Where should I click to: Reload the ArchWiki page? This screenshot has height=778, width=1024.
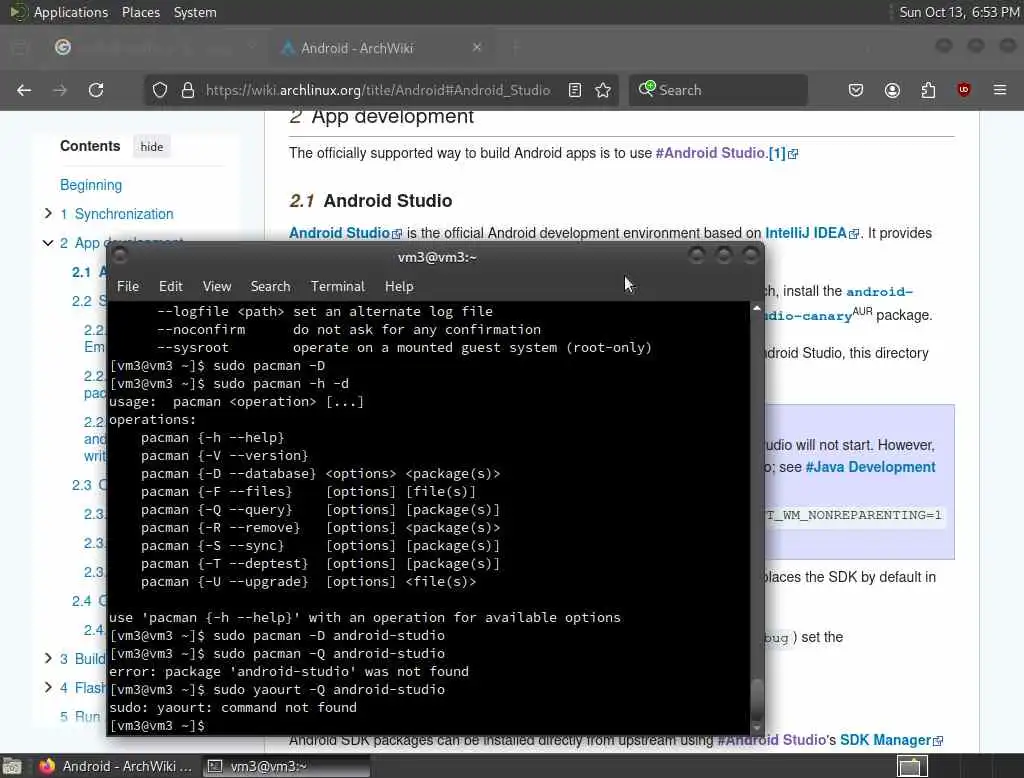tap(96, 90)
